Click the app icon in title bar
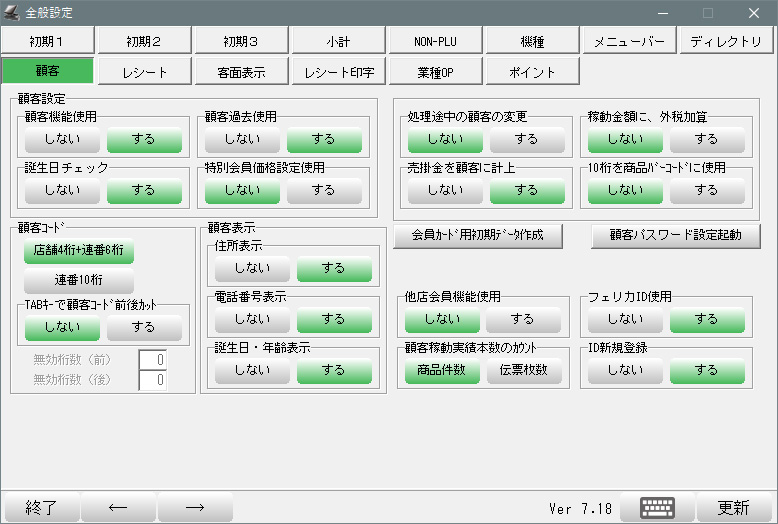 pyautogui.click(x=12, y=13)
